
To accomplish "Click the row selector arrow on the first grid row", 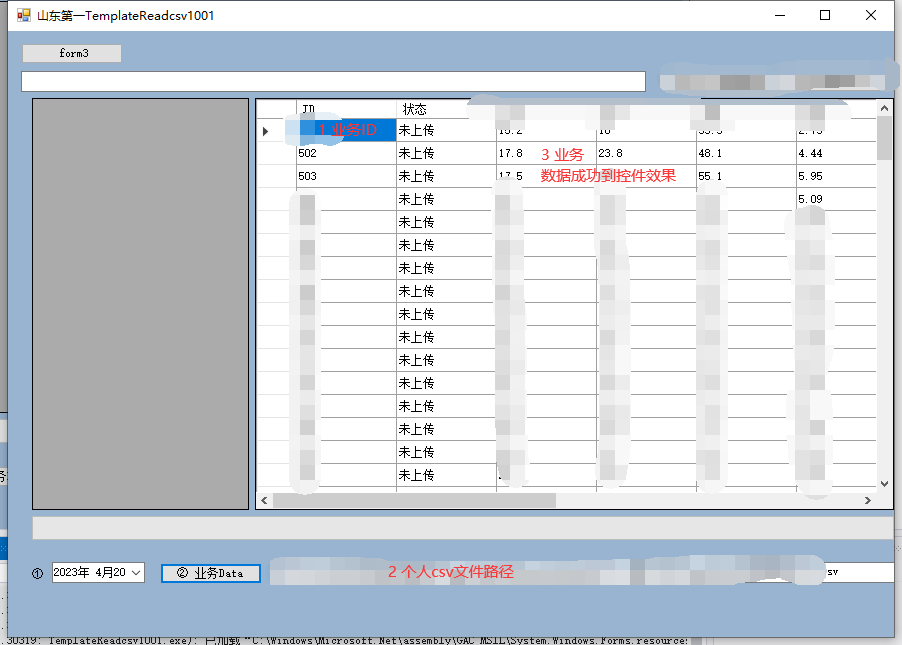I will point(265,130).
